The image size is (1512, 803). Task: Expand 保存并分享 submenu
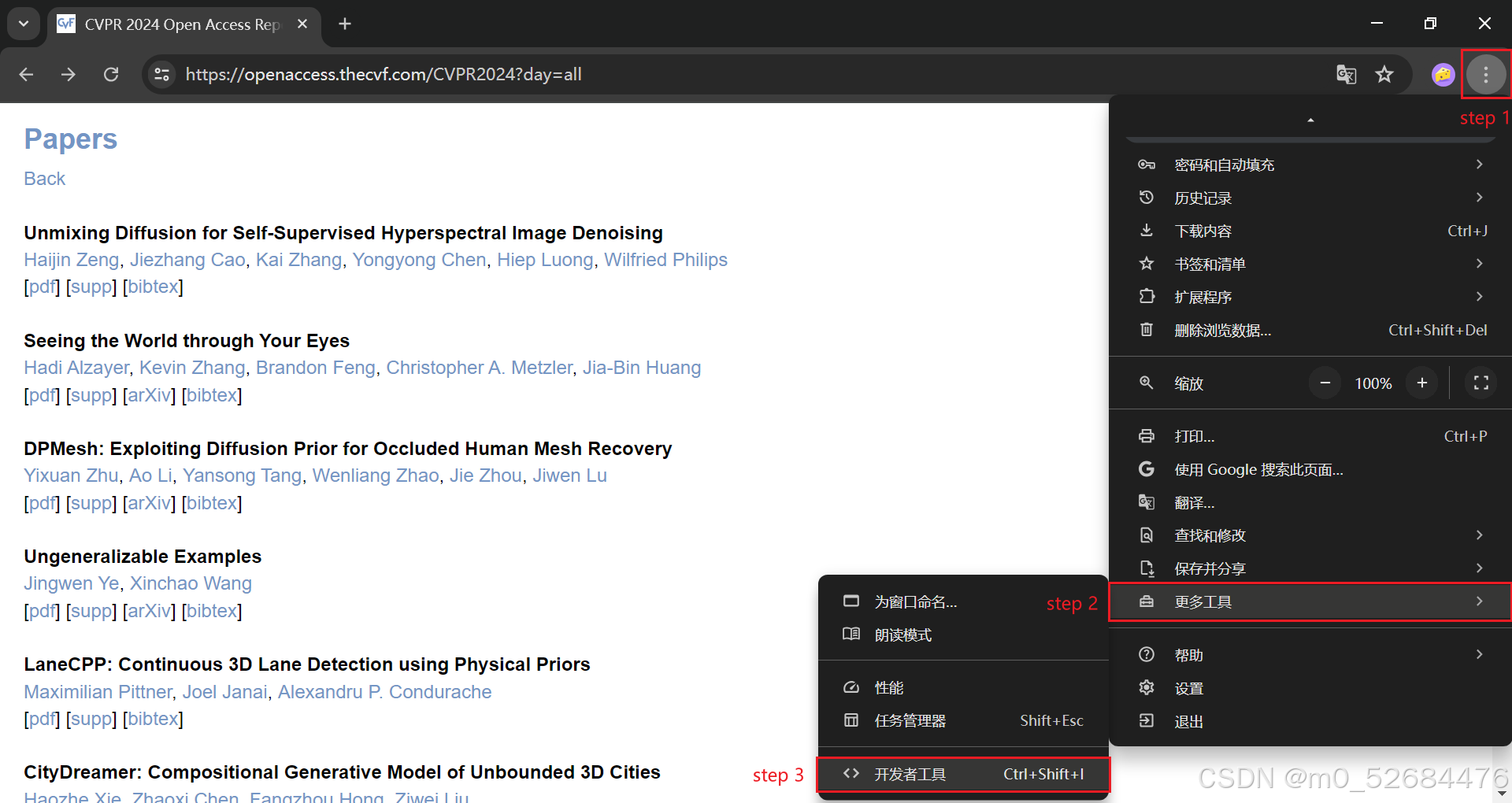1310,568
